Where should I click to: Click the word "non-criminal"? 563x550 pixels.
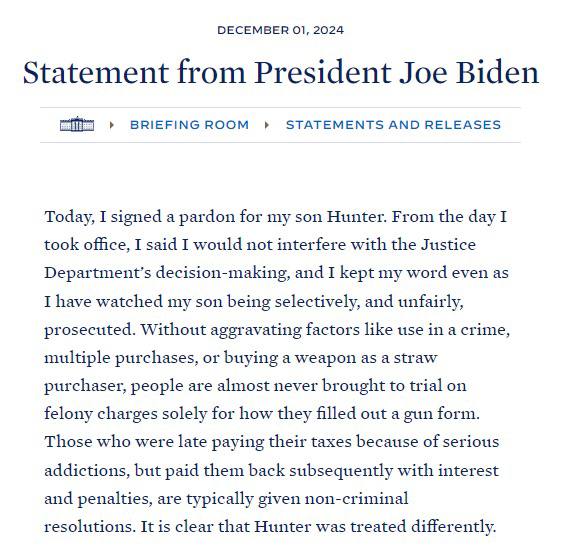[x=356, y=499]
